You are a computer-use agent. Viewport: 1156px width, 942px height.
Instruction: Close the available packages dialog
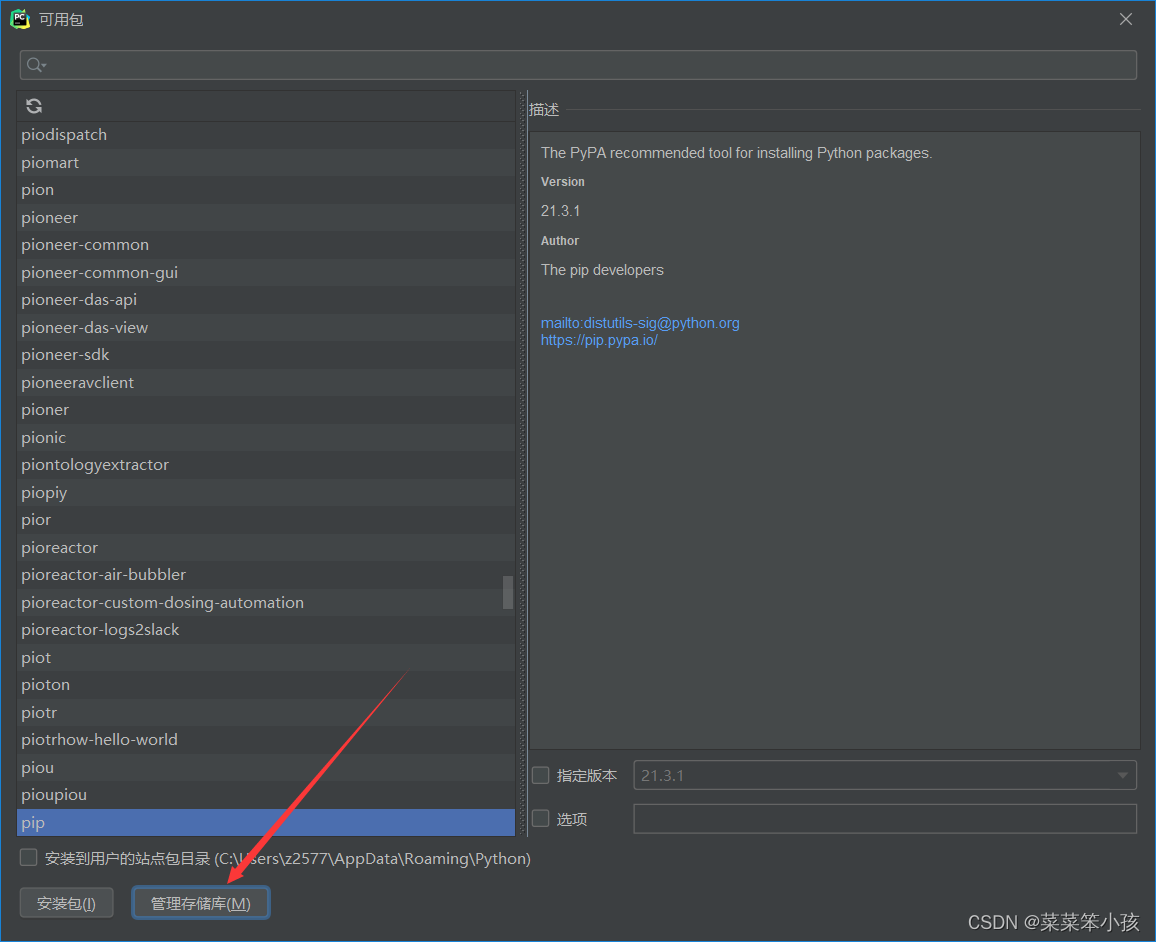click(x=1125, y=19)
